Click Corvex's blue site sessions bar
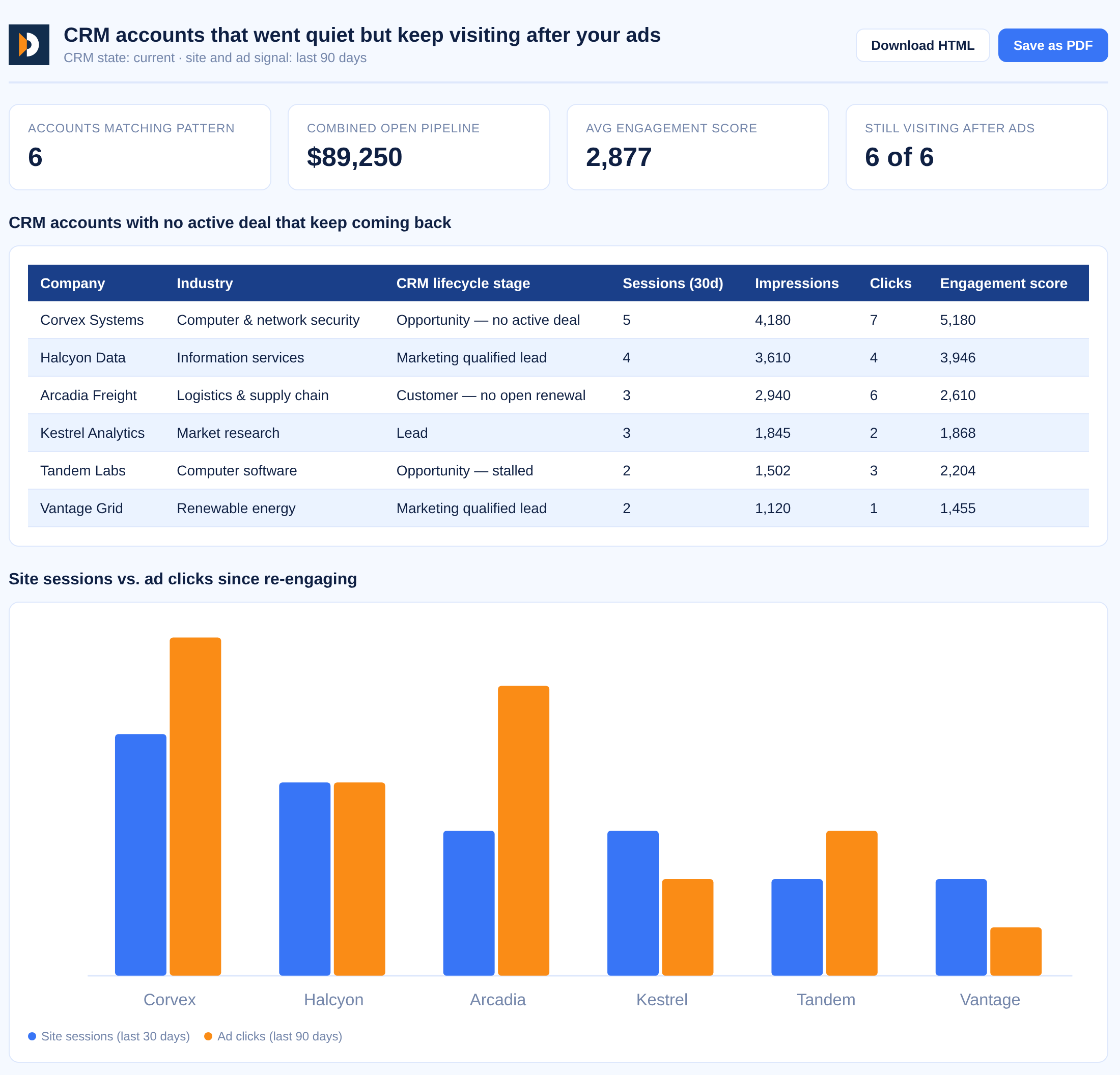 click(x=141, y=855)
